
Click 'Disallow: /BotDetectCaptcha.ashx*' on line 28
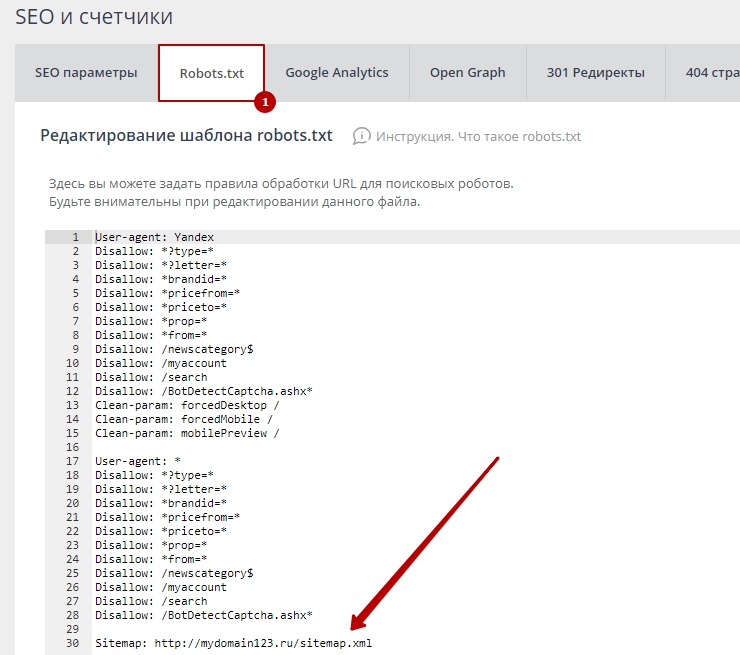tap(204, 615)
